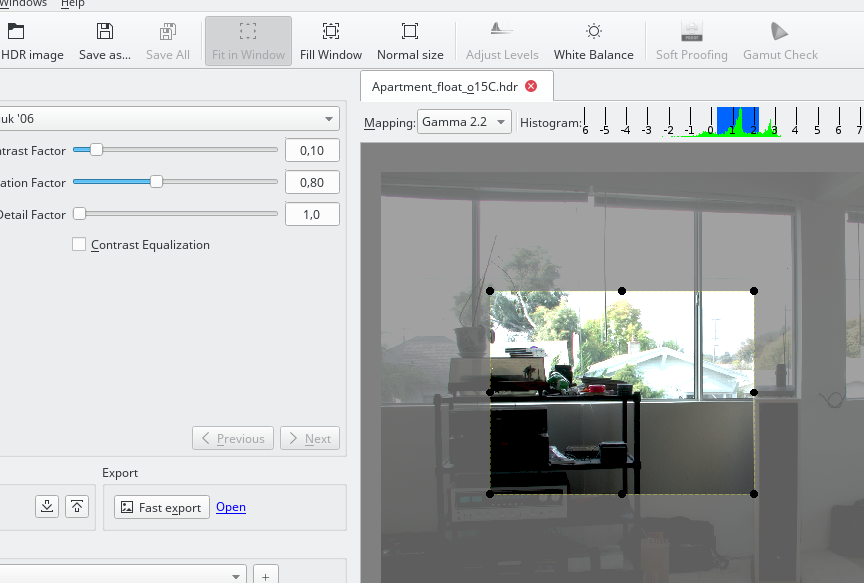Expand the tonemap operator dropdown

168,118
